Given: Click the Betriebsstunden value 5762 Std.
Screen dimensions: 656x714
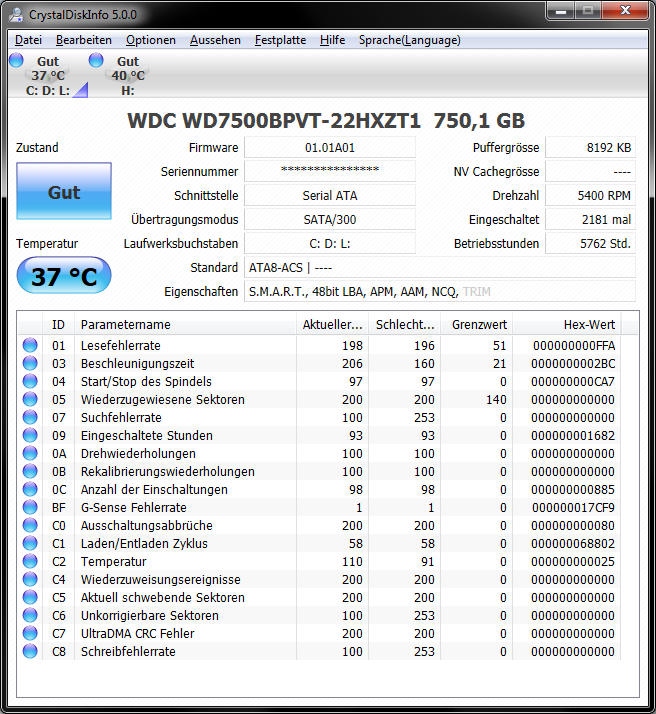Looking at the screenshot, I should click(x=590, y=244).
